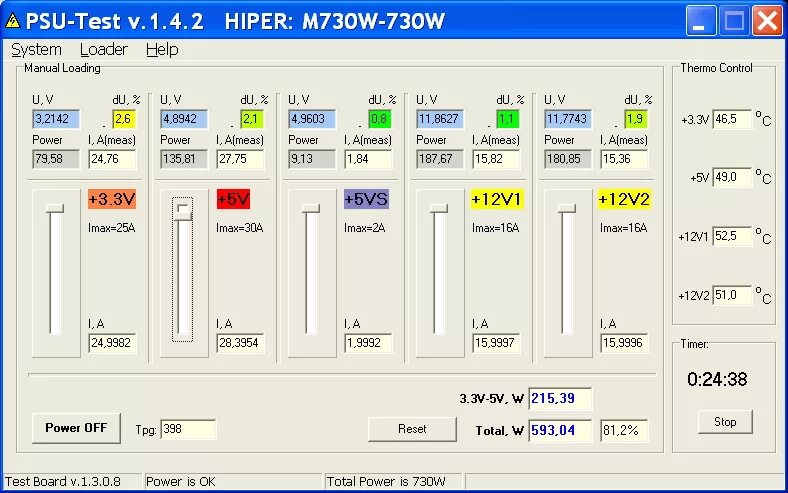Click the measured current 15,82
Image resolution: width=788 pixels, height=493 pixels.
497,159
